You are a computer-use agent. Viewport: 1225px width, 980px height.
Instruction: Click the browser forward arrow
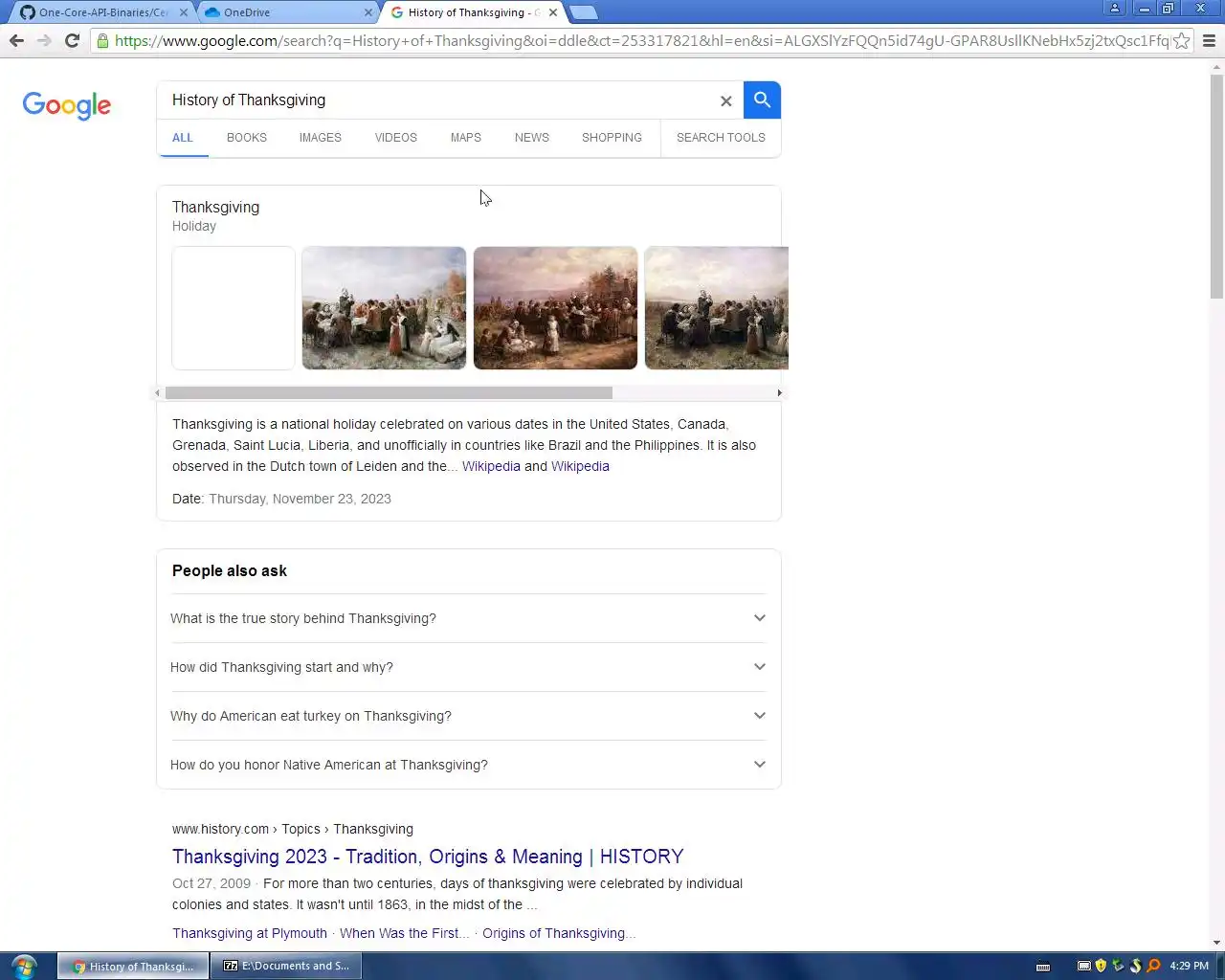click(x=44, y=40)
